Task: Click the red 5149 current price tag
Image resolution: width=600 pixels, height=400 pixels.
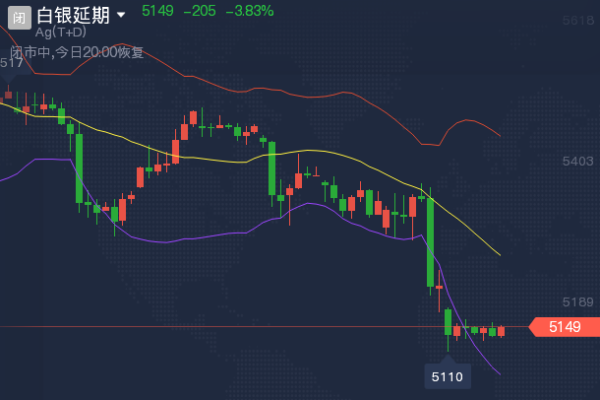Action: tap(564, 327)
